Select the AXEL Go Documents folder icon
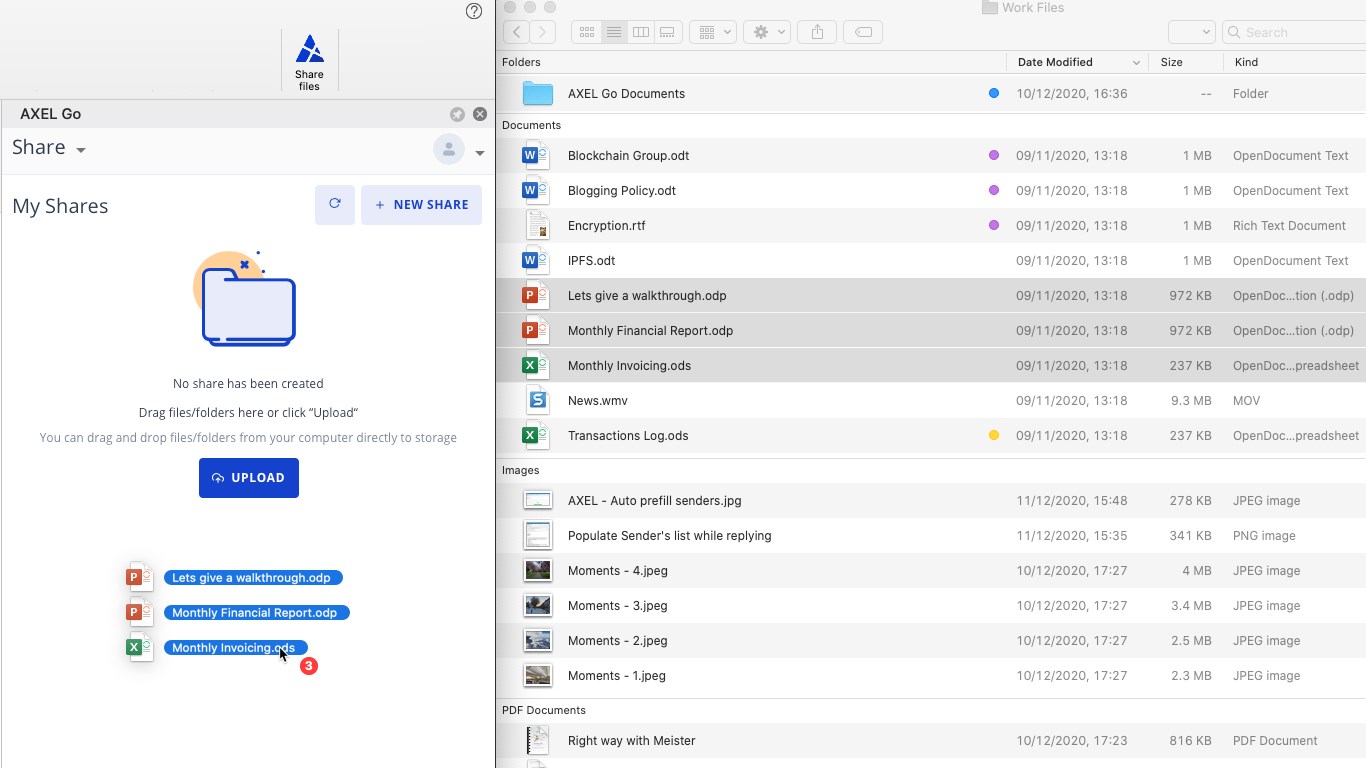Screen dimensions: 1366x768 tap(537, 93)
